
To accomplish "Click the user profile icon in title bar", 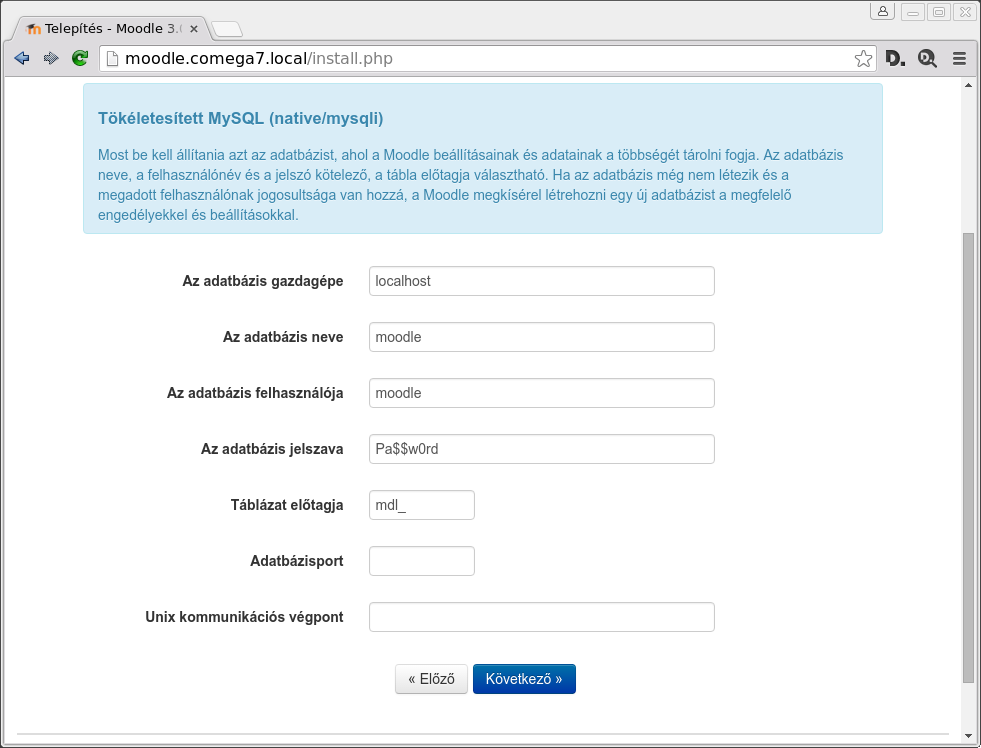I will pos(883,11).
